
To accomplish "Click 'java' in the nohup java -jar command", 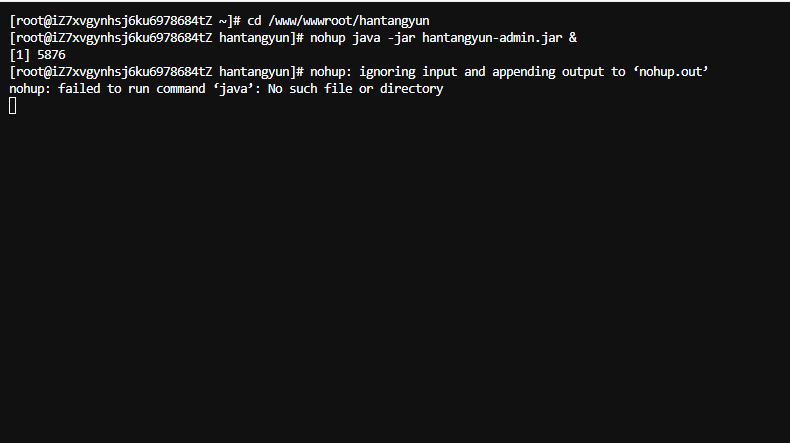I will click(x=366, y=38).
